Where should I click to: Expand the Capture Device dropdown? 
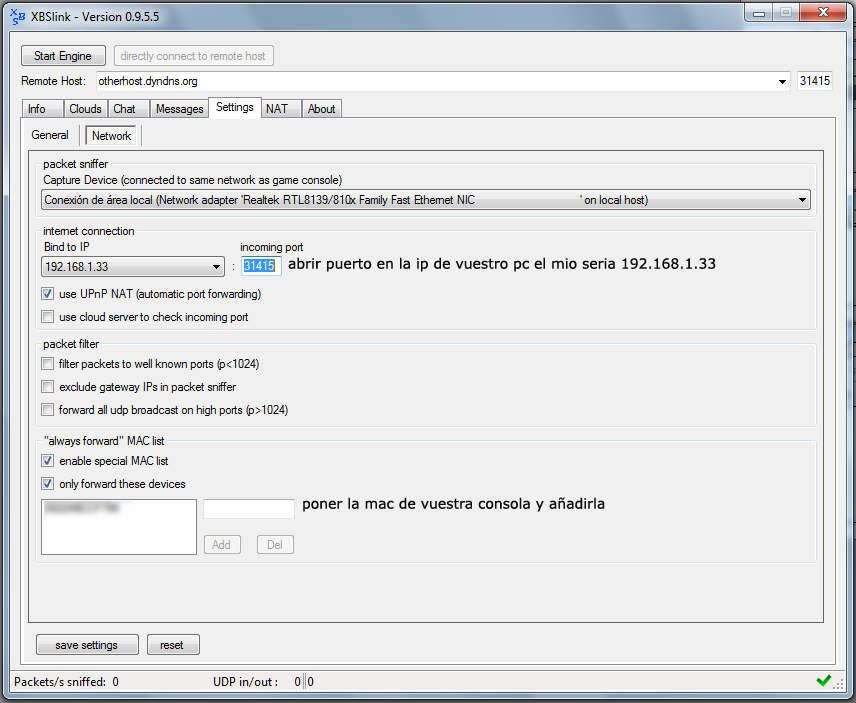pos(802,200)
